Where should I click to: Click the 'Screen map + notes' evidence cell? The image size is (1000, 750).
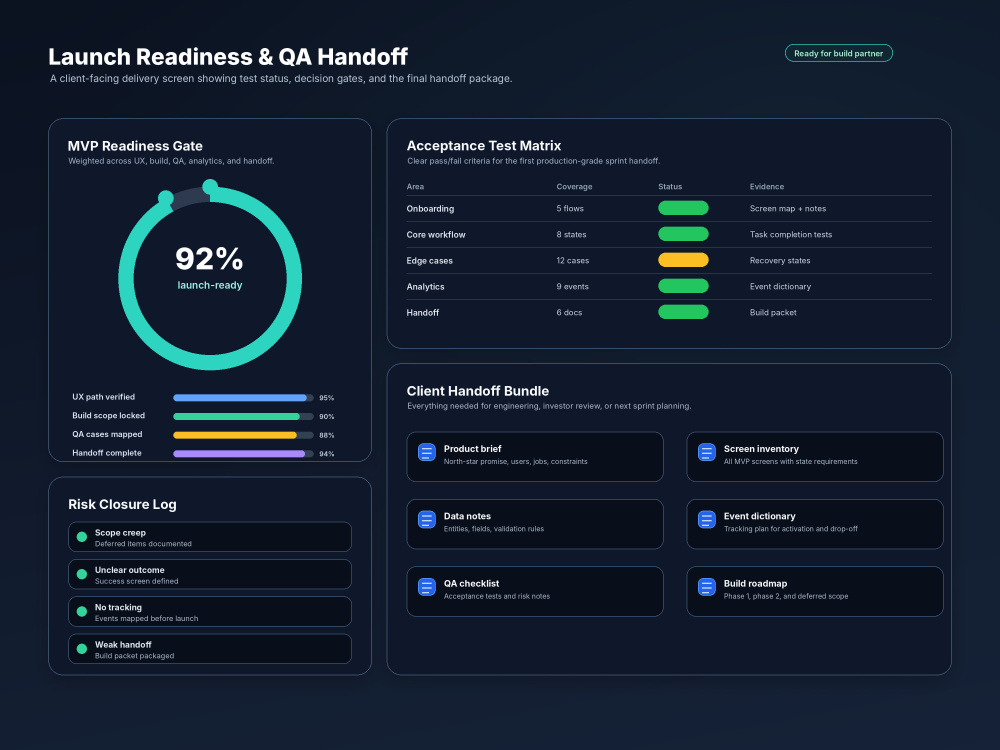tap(788, 209)
